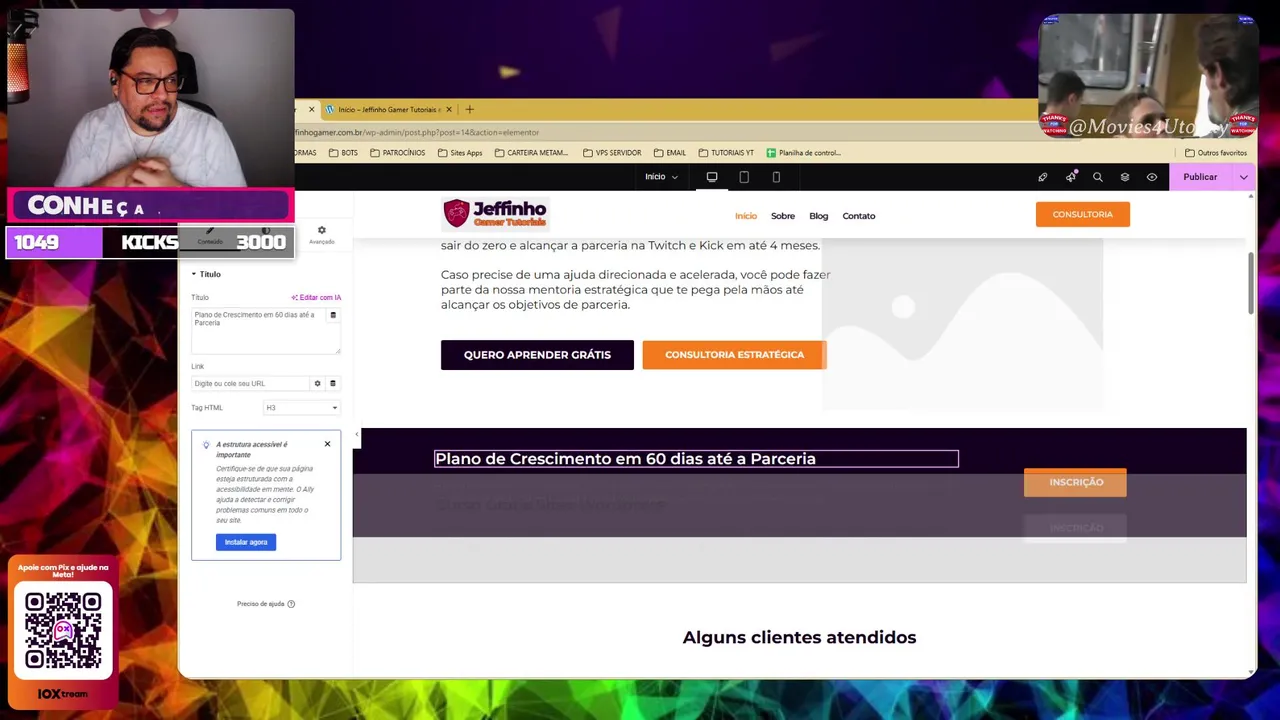Click the Elementor preview vertical scrollbar
Viewport: 1280px width, 720px height.
pyautogui.click(x=1251, y=284)
